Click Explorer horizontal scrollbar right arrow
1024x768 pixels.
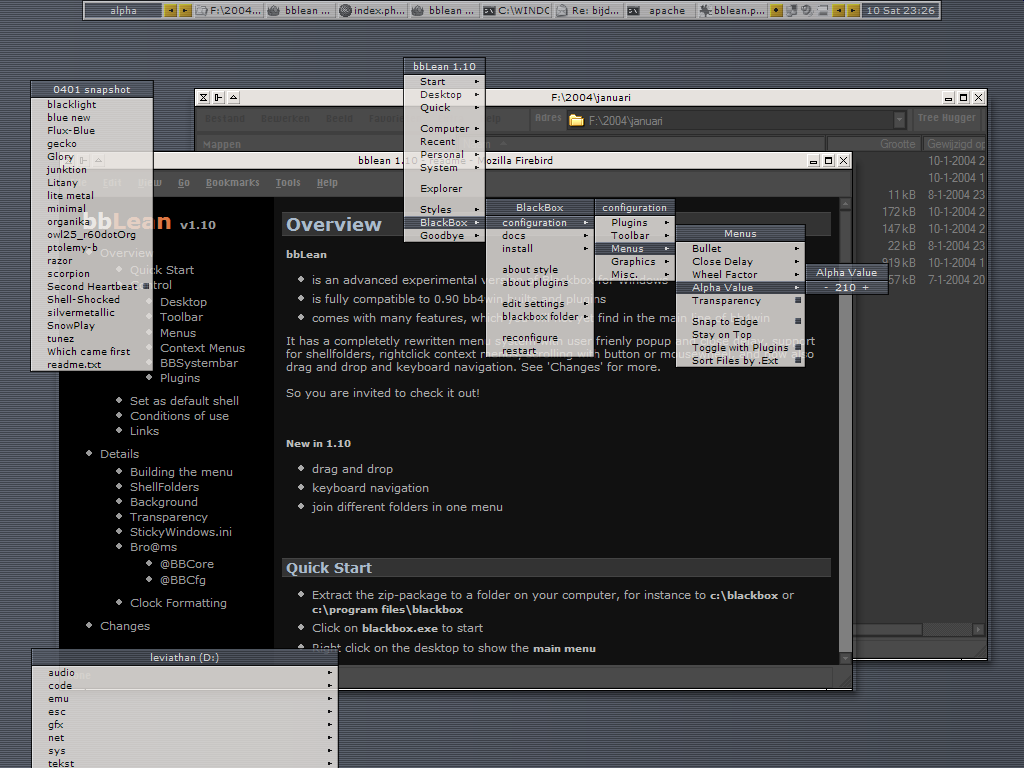tap(978, 630)
